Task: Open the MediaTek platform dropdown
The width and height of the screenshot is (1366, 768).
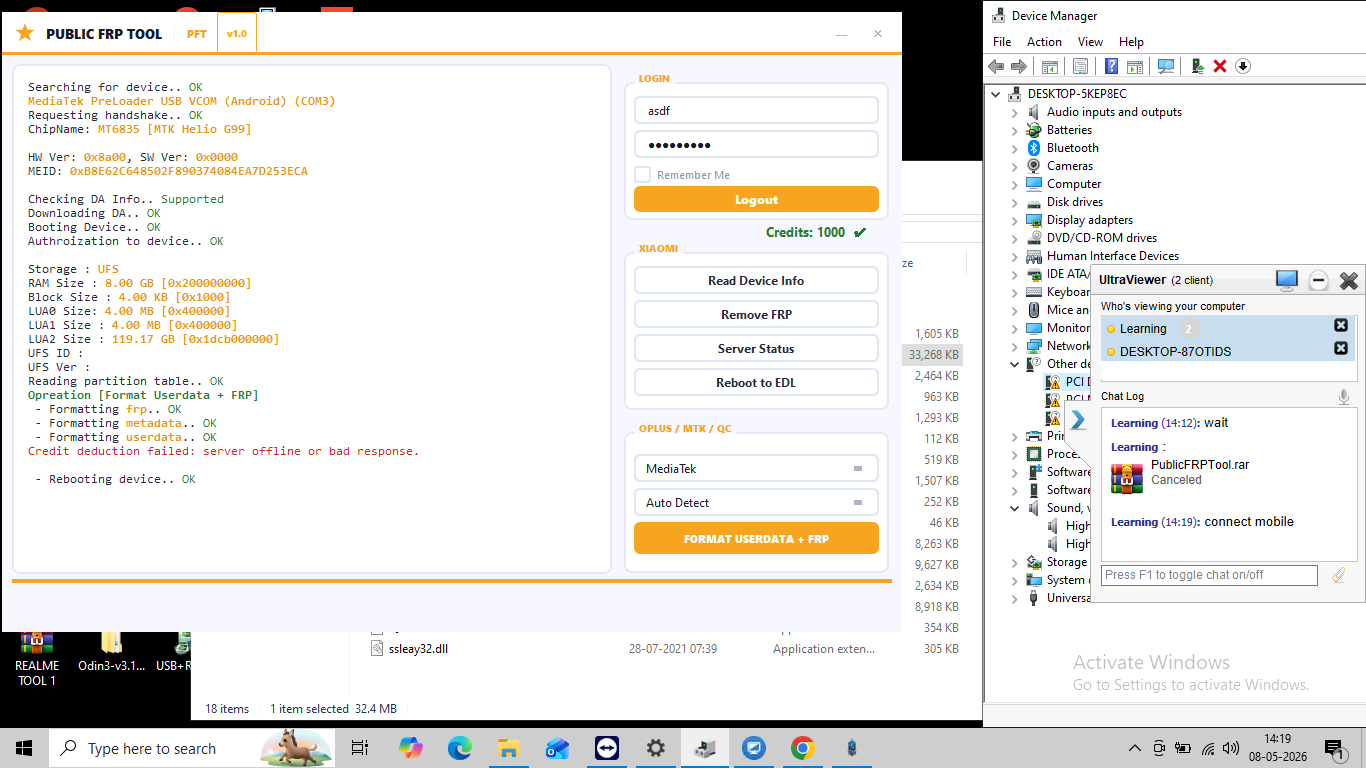Action: [756, 468]
